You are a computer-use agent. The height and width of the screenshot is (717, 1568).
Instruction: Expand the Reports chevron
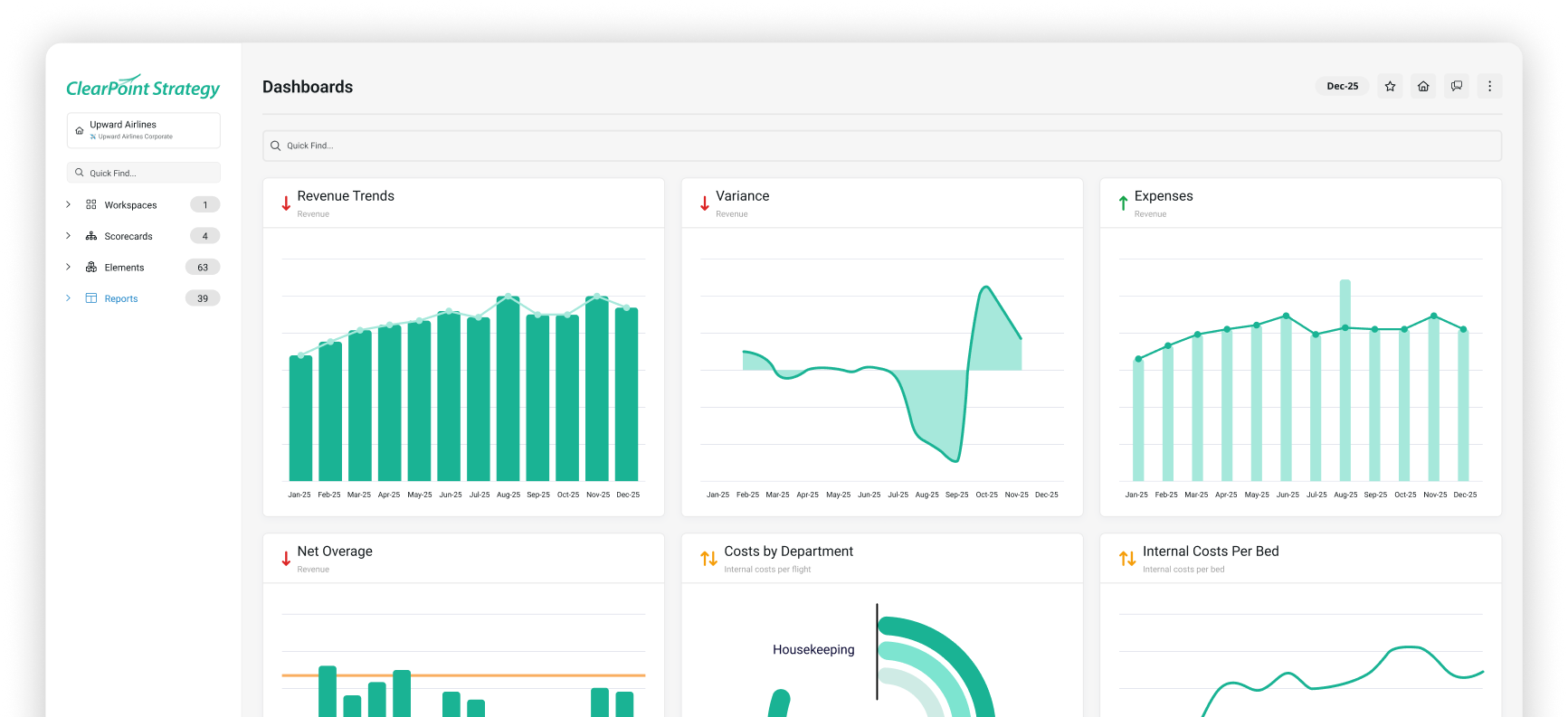(x=68, y=298)
